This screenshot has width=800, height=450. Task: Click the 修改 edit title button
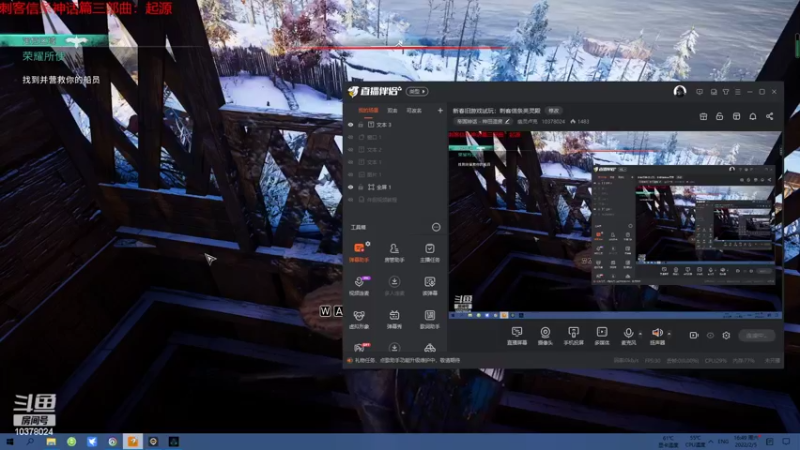click(554, 110)
